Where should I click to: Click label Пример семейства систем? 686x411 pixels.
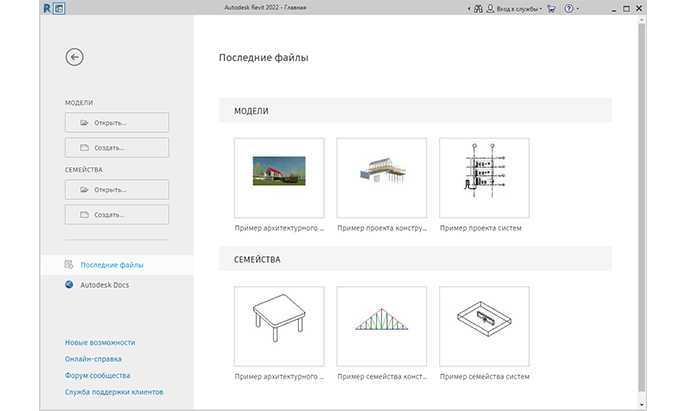485,376
